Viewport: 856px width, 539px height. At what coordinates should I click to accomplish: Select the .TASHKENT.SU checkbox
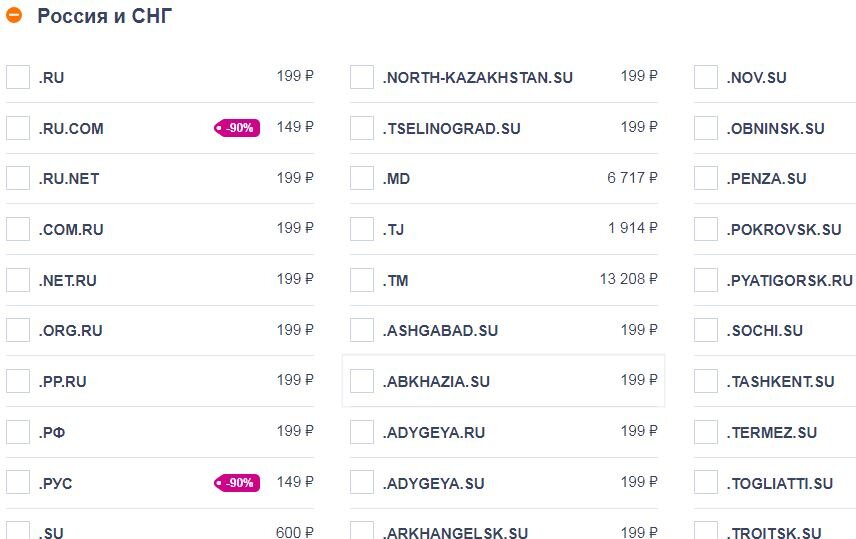pyautogui.click(x=706, y=381)
